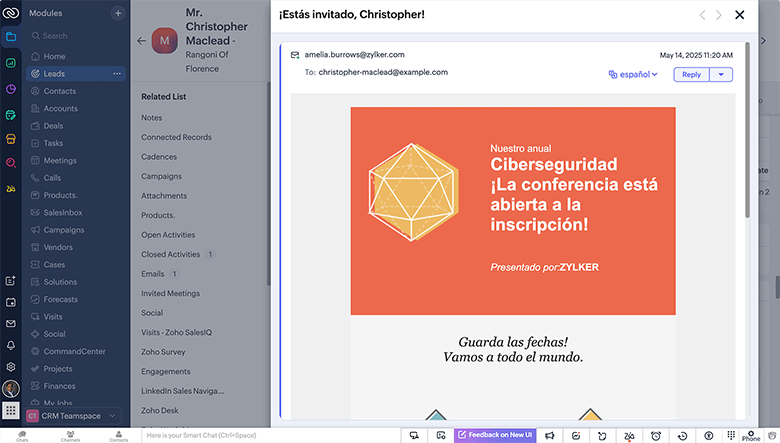This screenshot has width=780, height=443.
Task: Open the Phone dialer in bottom bar
Action: point(751,436)
